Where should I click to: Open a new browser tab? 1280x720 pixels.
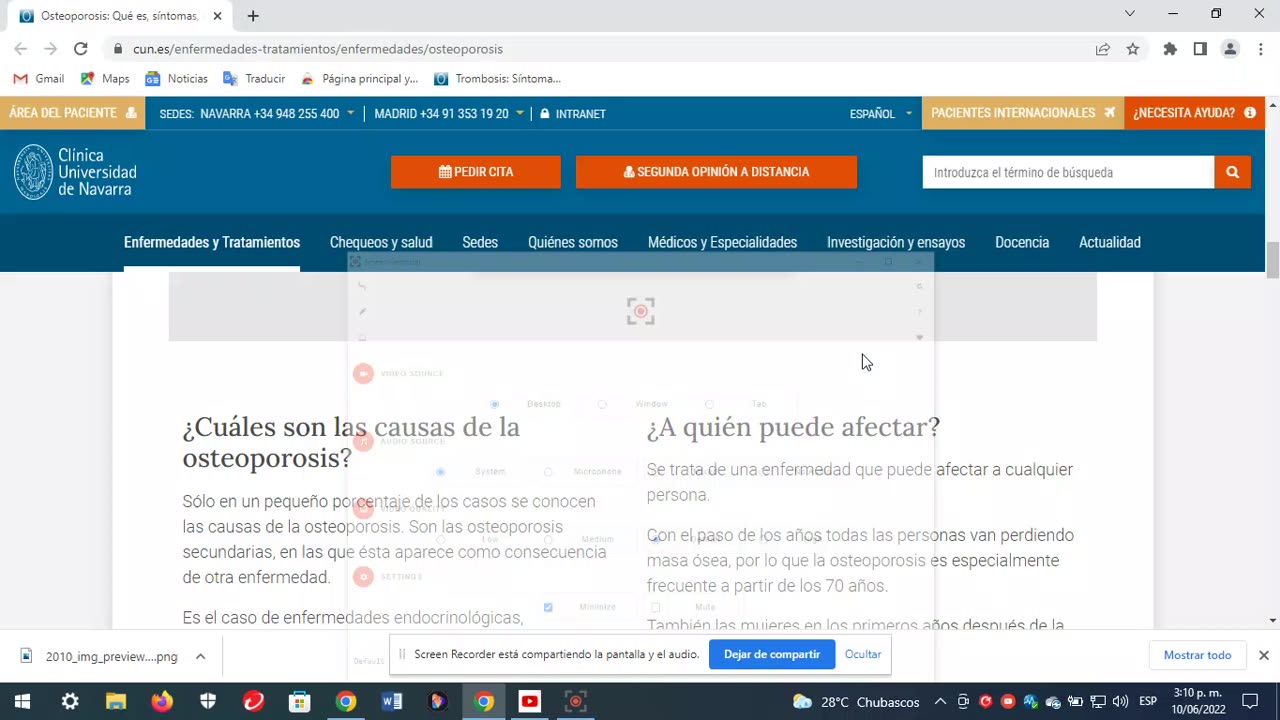tap(253, 16)
